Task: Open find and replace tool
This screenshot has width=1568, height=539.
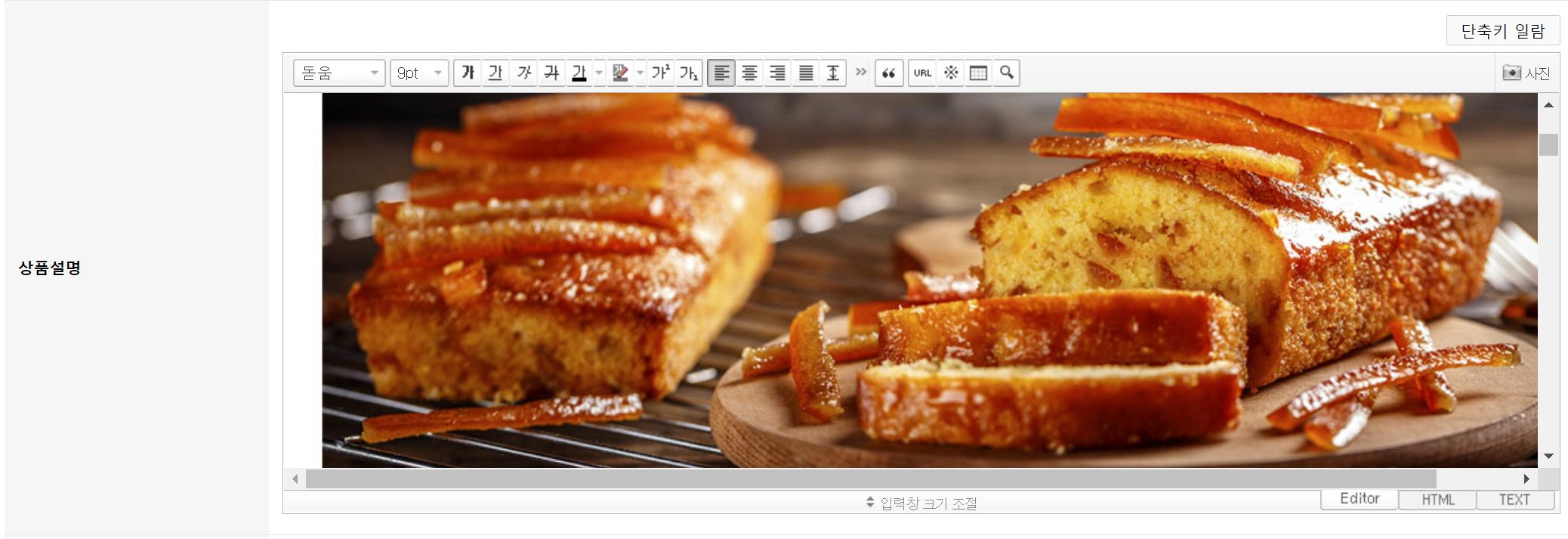Action: point(1006,73)
